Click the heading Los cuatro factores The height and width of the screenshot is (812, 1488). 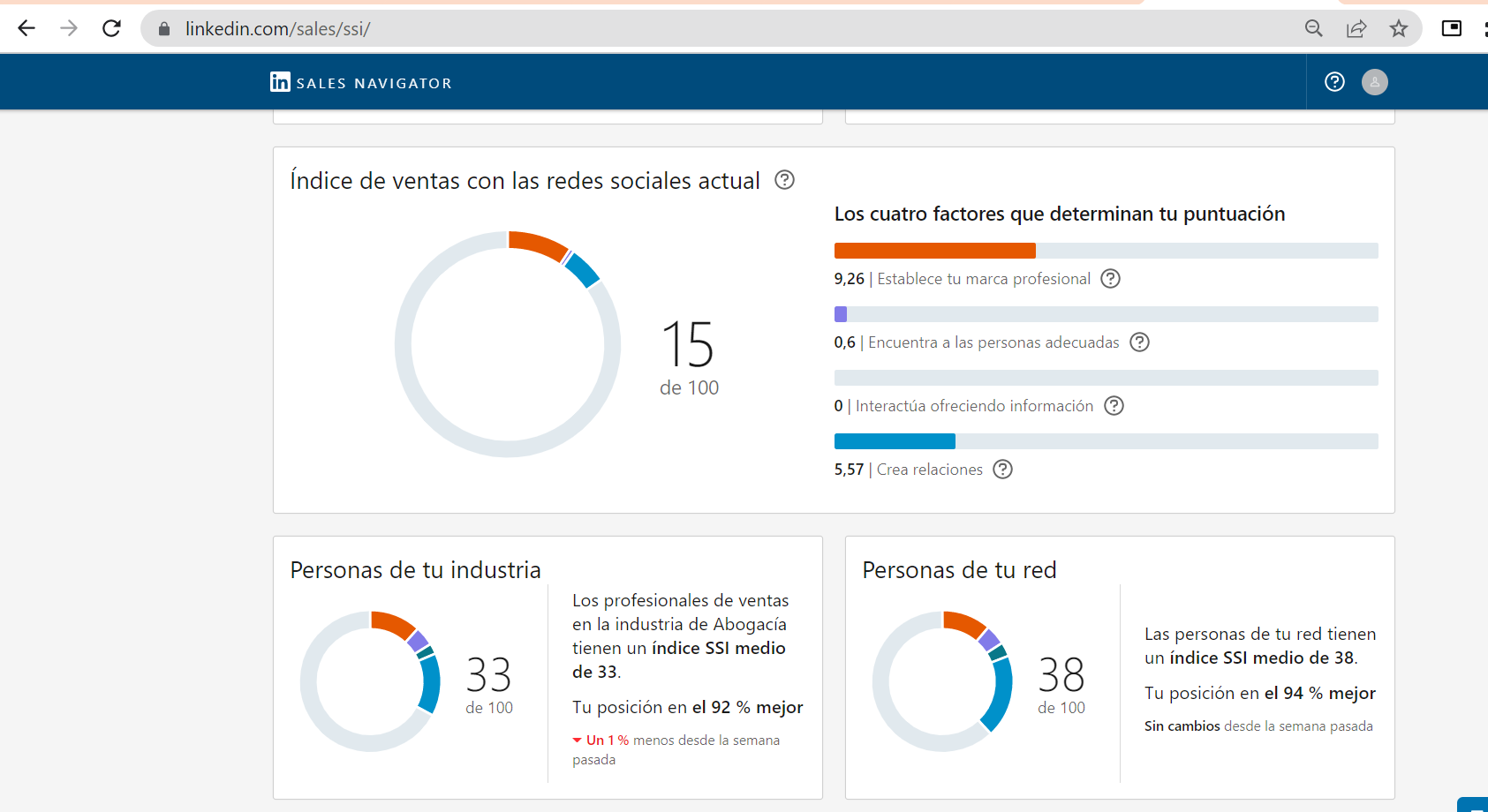1060,214
